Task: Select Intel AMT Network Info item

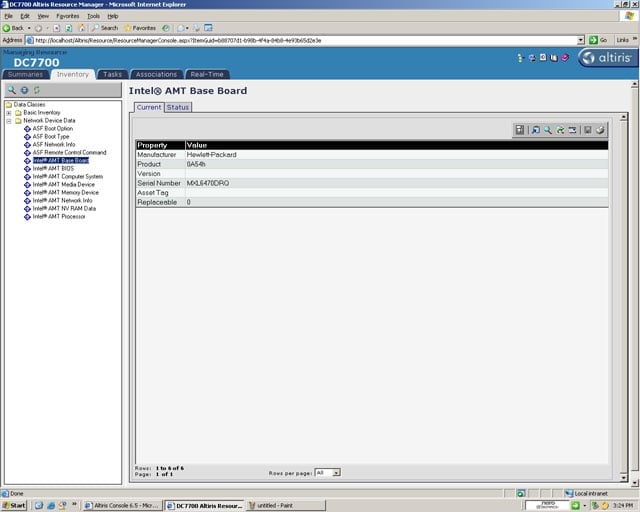Action: [x=62, y=200]
